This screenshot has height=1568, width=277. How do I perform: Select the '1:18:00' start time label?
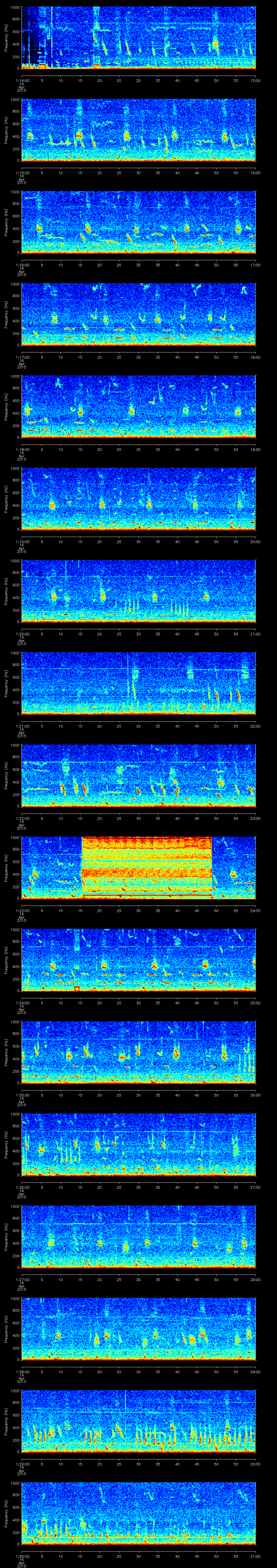pos(22,449)
